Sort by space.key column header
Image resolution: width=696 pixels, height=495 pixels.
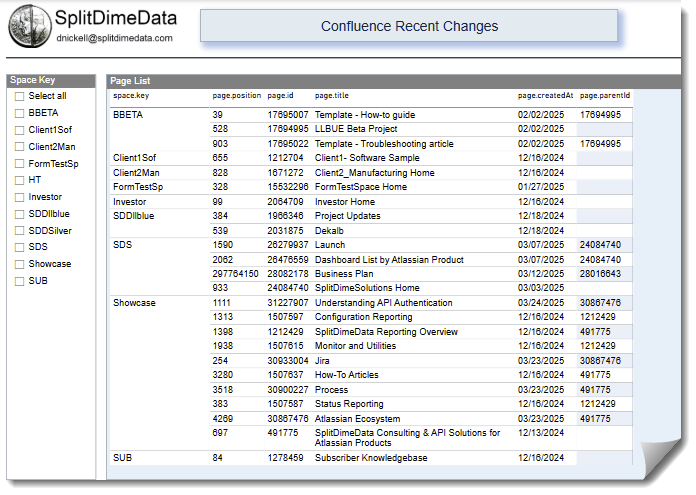pos(131,95)
